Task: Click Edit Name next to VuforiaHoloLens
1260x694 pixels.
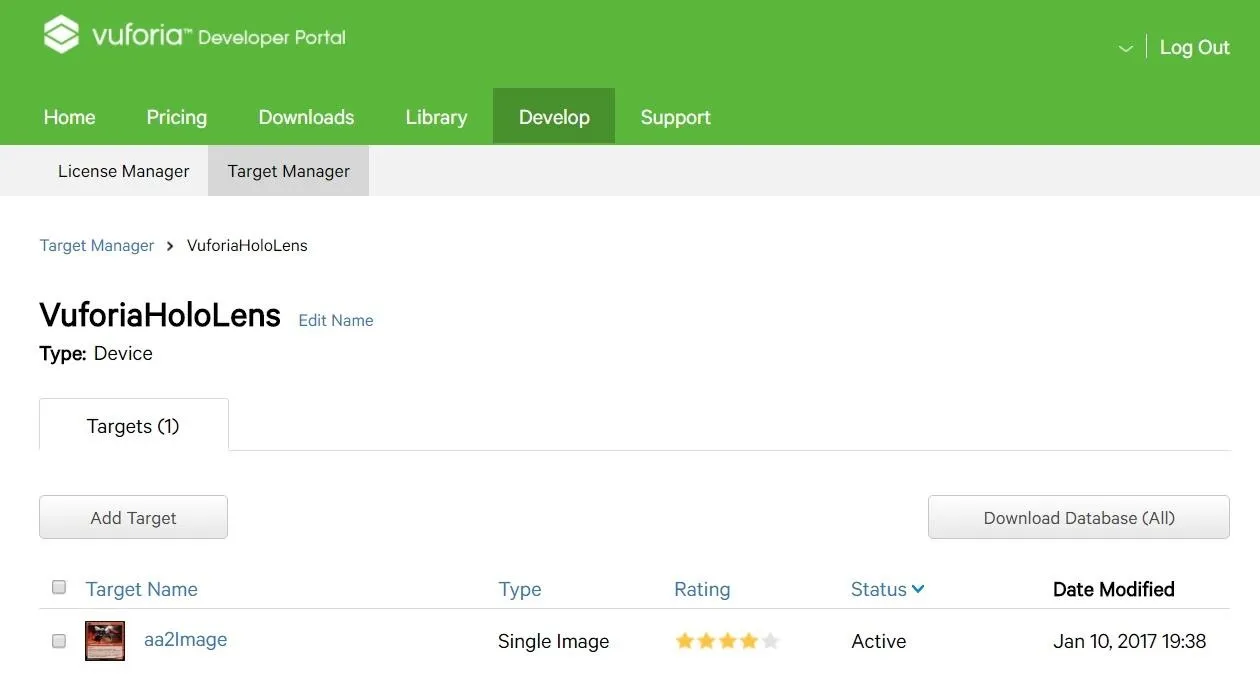Action: coord(336,320)
